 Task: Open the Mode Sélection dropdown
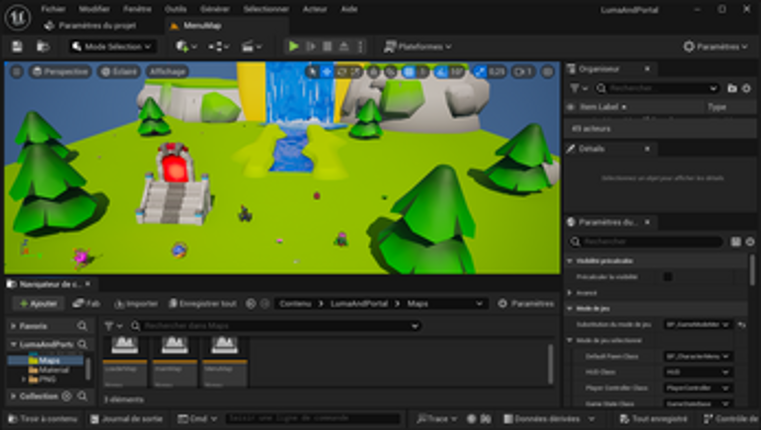[113, 47]
